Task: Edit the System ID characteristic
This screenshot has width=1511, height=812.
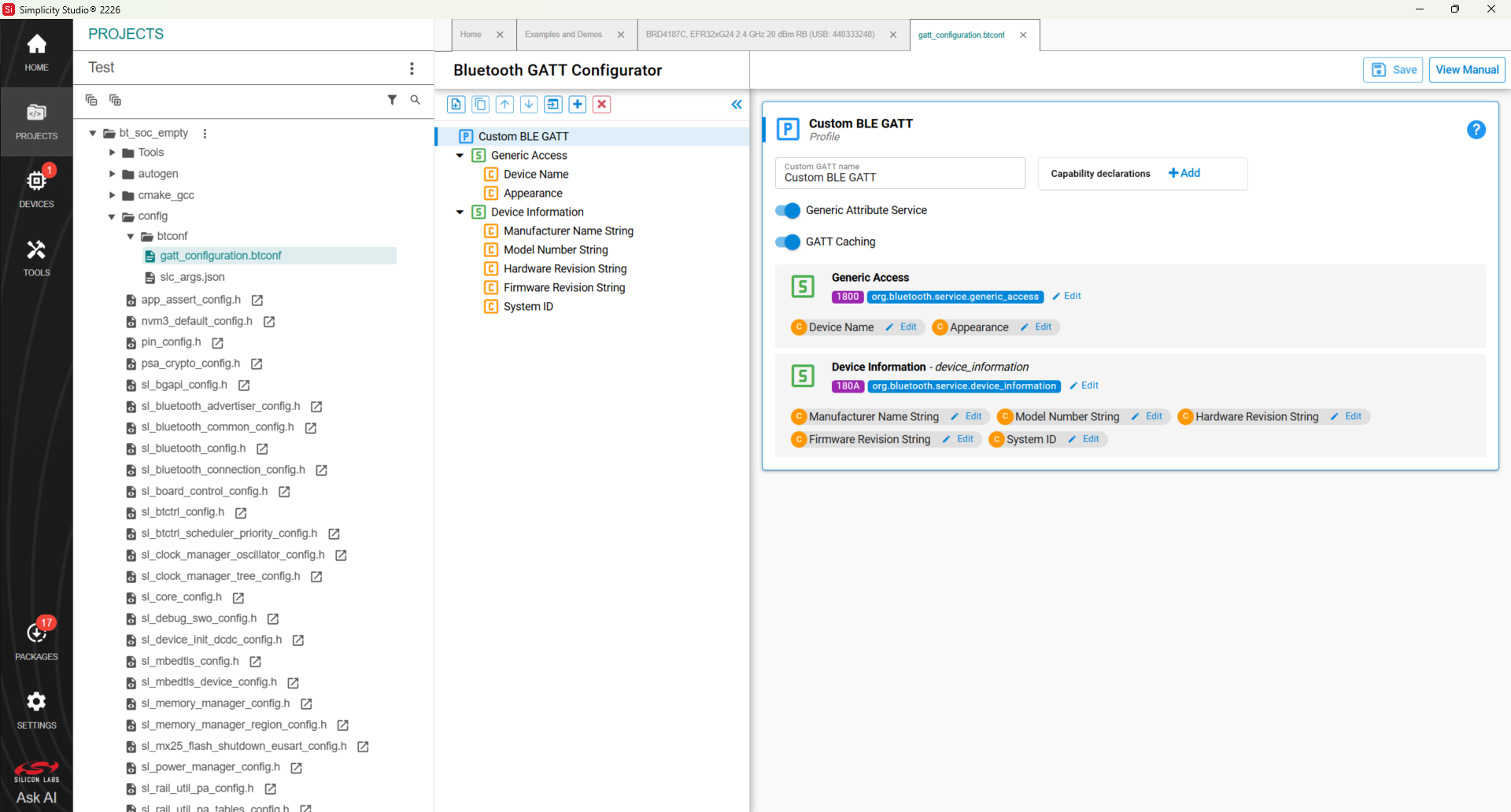Action: 1084,439
